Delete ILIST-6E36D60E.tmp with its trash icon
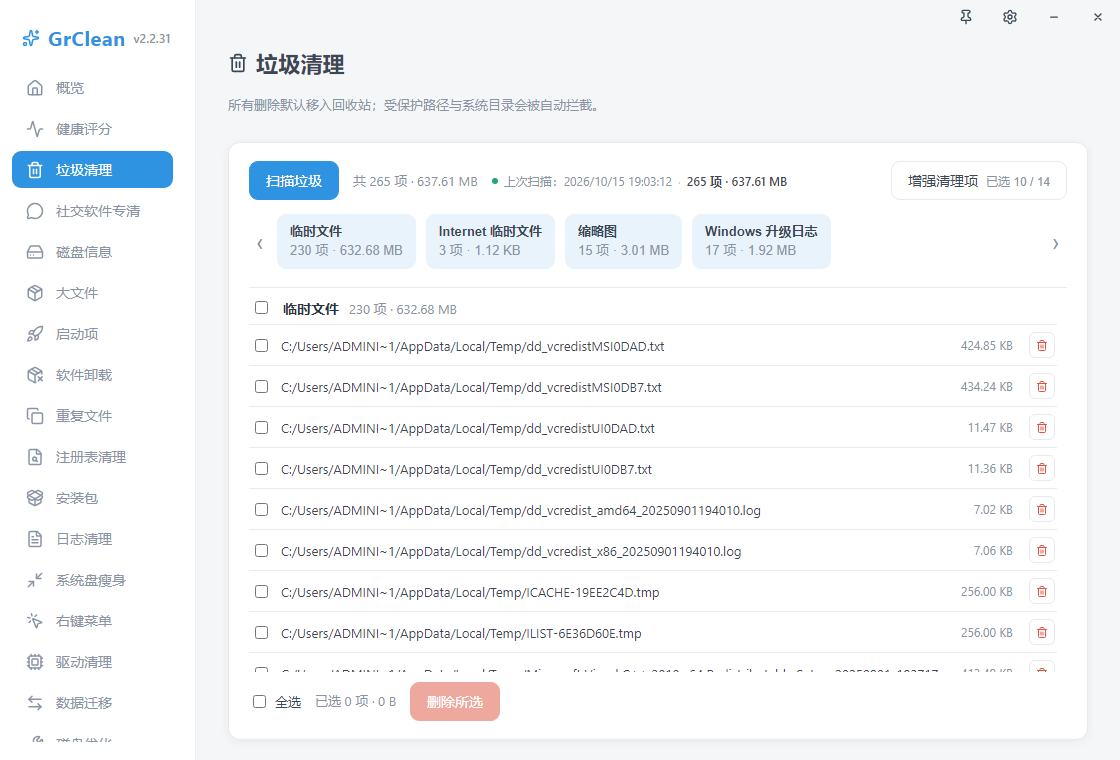The image size is (1120, 760). tap(1042, 633)
